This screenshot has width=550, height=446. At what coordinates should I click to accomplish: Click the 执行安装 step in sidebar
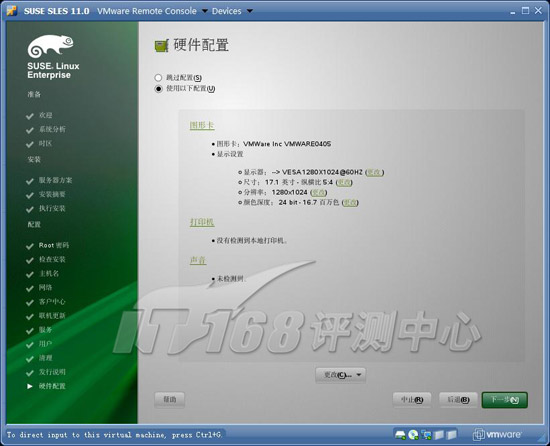tap(52, 208)
